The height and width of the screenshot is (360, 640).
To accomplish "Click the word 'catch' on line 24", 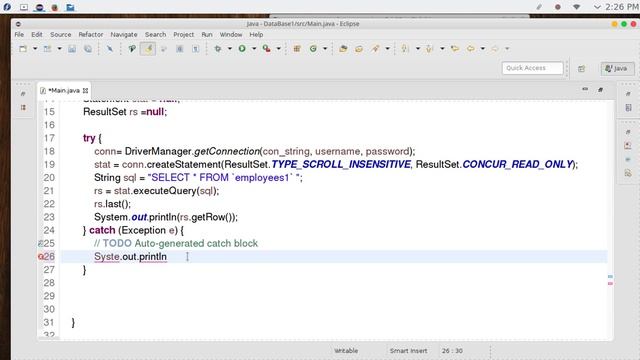I will tap(102, 230).
